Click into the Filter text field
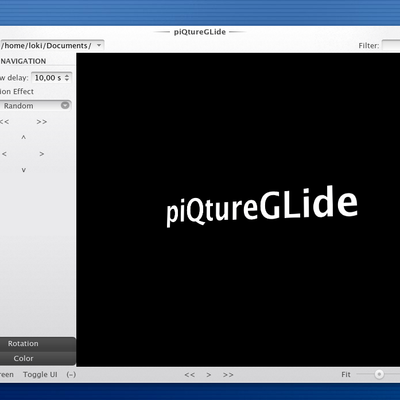This screenshot has width=400, height=400. tap(391, 45)
